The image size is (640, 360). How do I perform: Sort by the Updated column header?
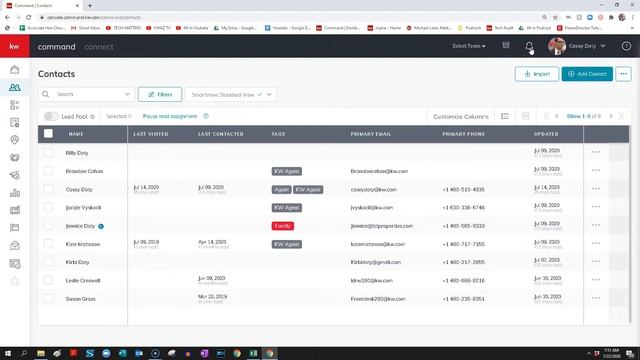point(546,134)
